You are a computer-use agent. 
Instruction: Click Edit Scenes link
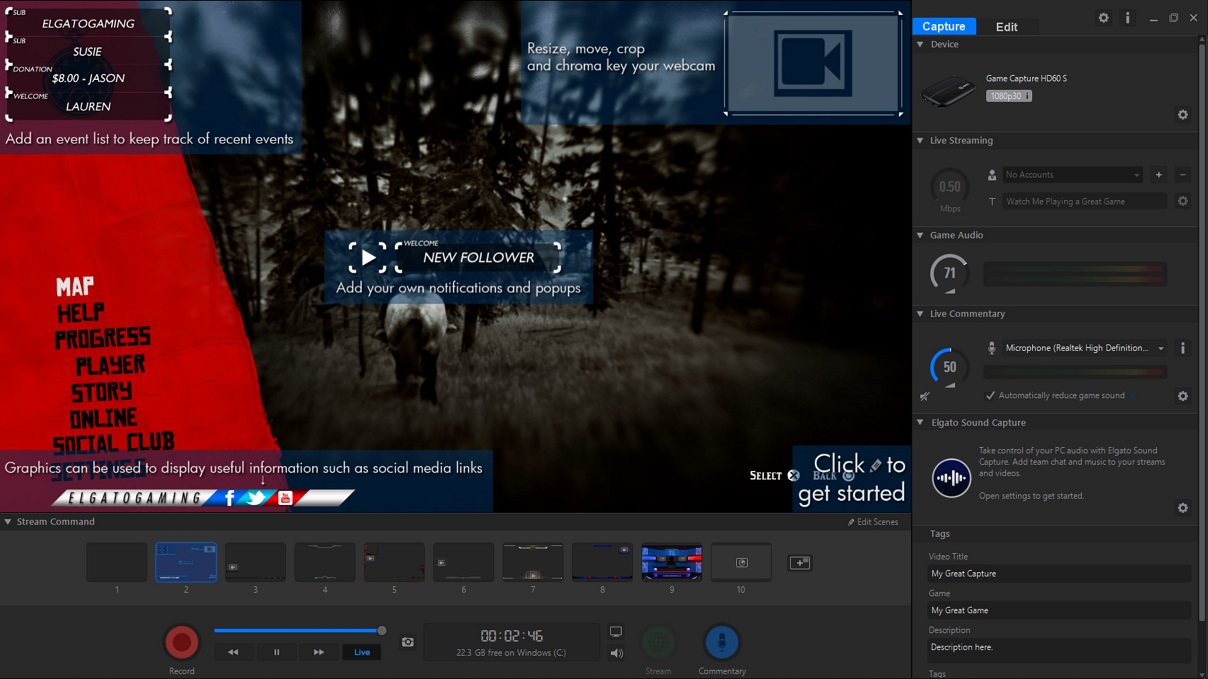[x=873, y=522]
